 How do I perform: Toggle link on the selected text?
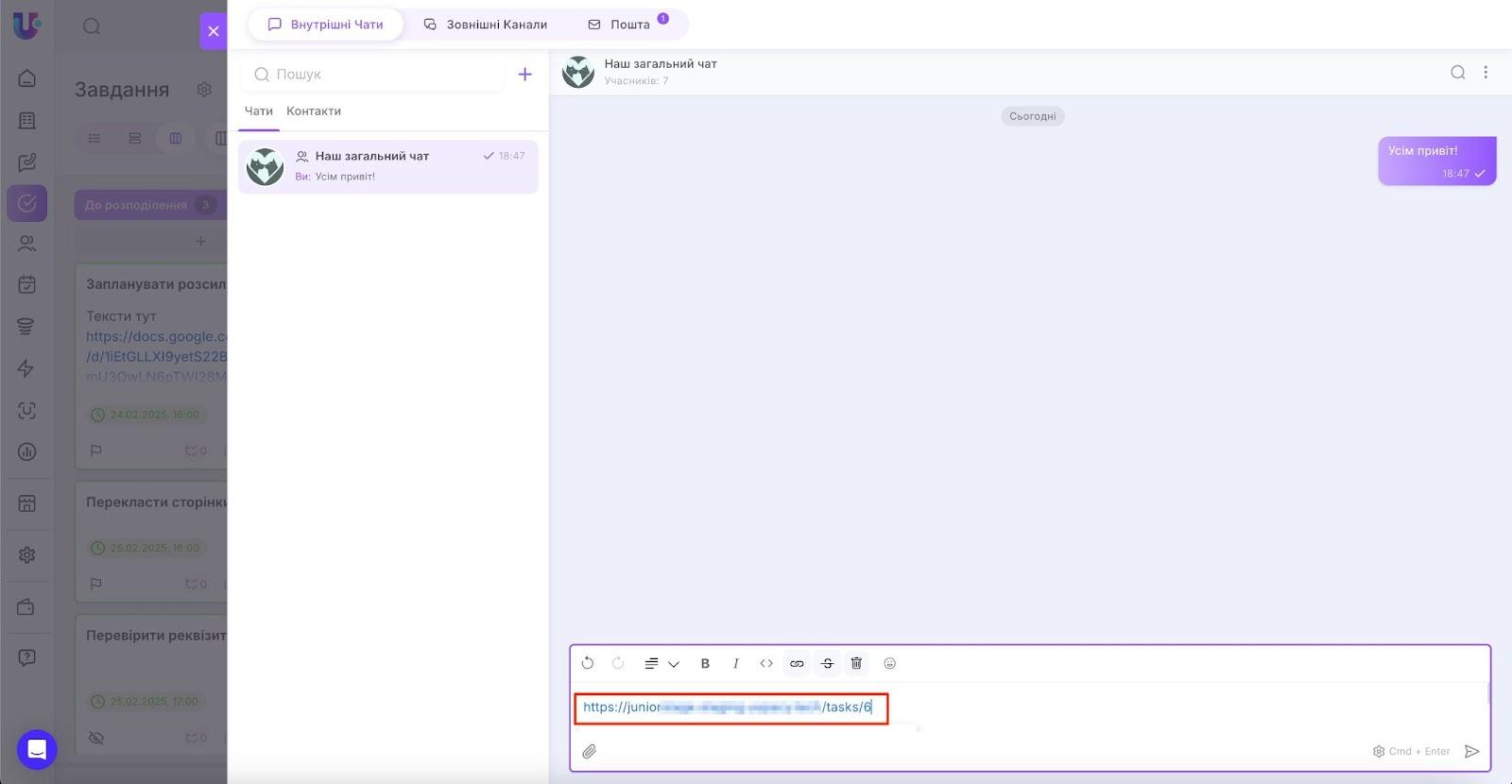coord(797,663)
